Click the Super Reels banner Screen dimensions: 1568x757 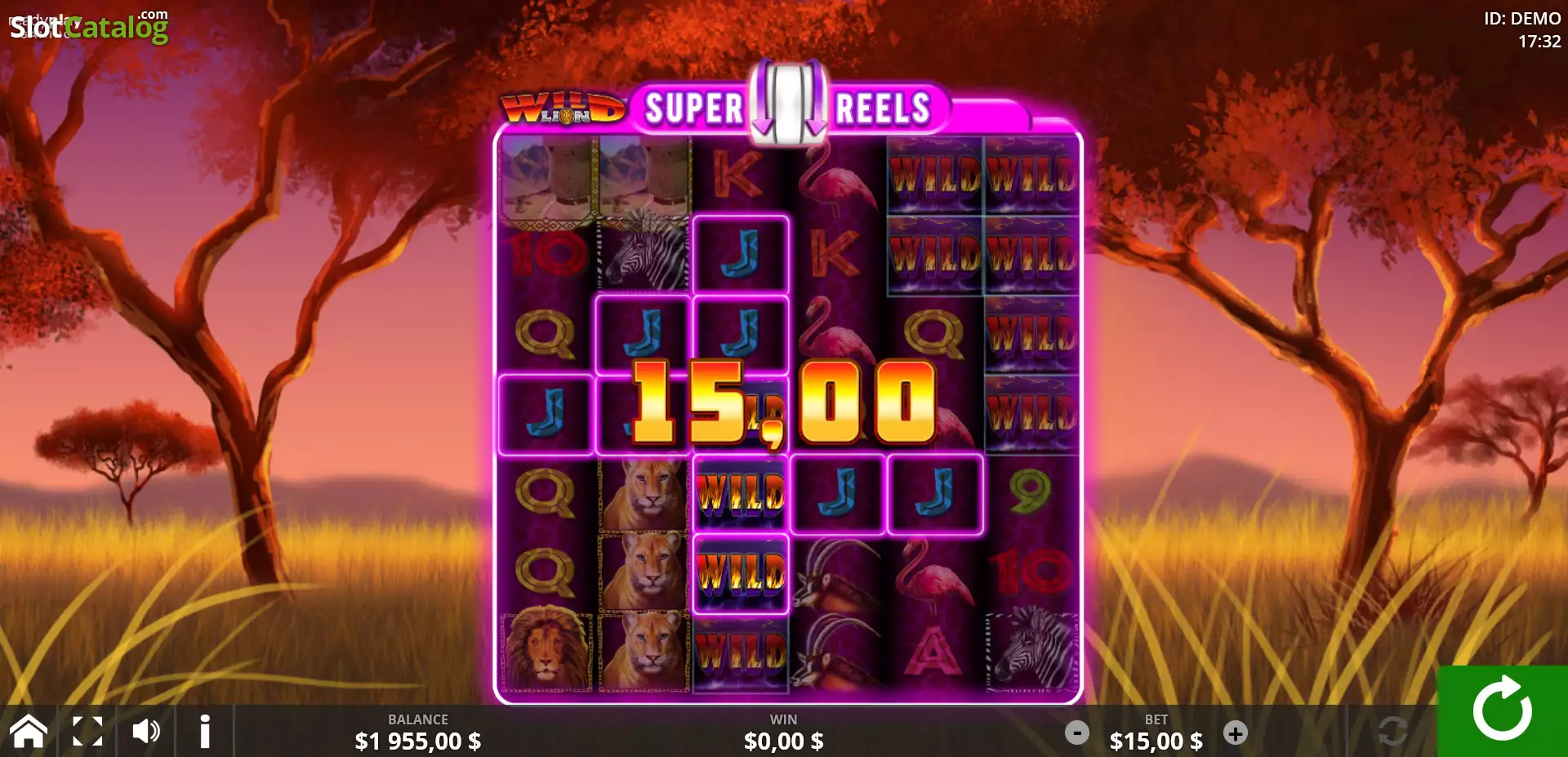(x=788, y=107)
